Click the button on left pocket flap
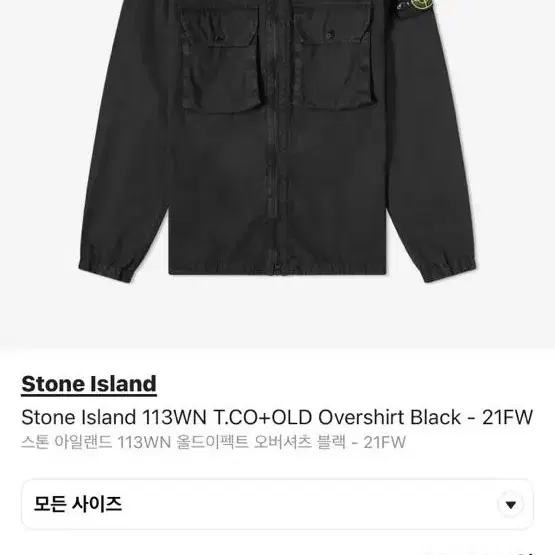Screen dimensions: 555x555 (219, 36)
